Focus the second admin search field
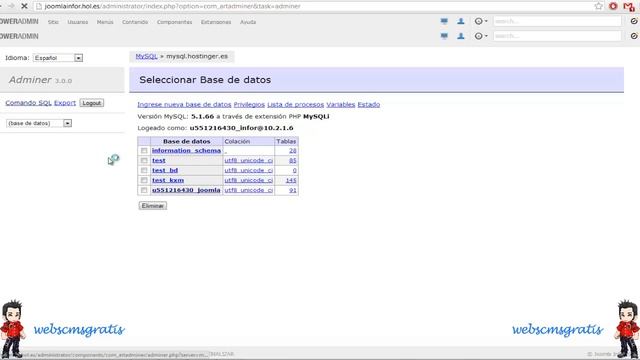 pyautogui.click(x=557, y=36)
